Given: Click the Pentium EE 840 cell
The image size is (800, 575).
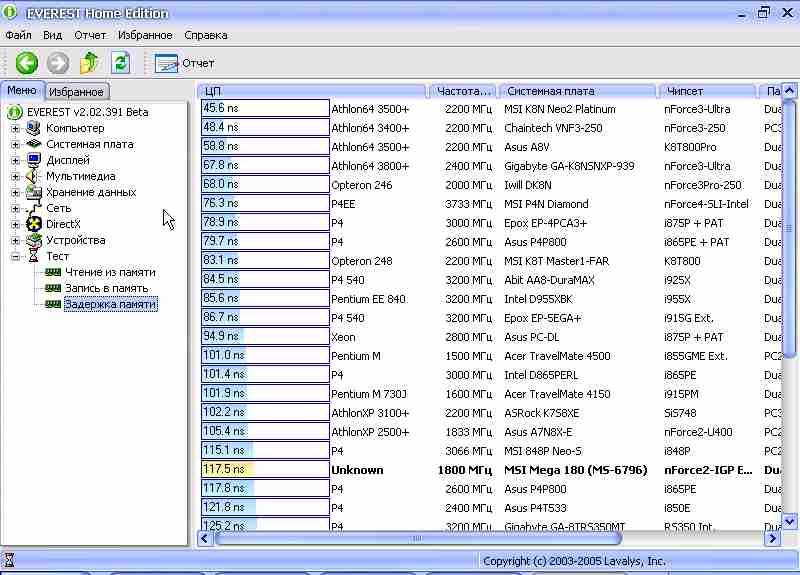Looking at the screenshot, I should coord(368,299).
